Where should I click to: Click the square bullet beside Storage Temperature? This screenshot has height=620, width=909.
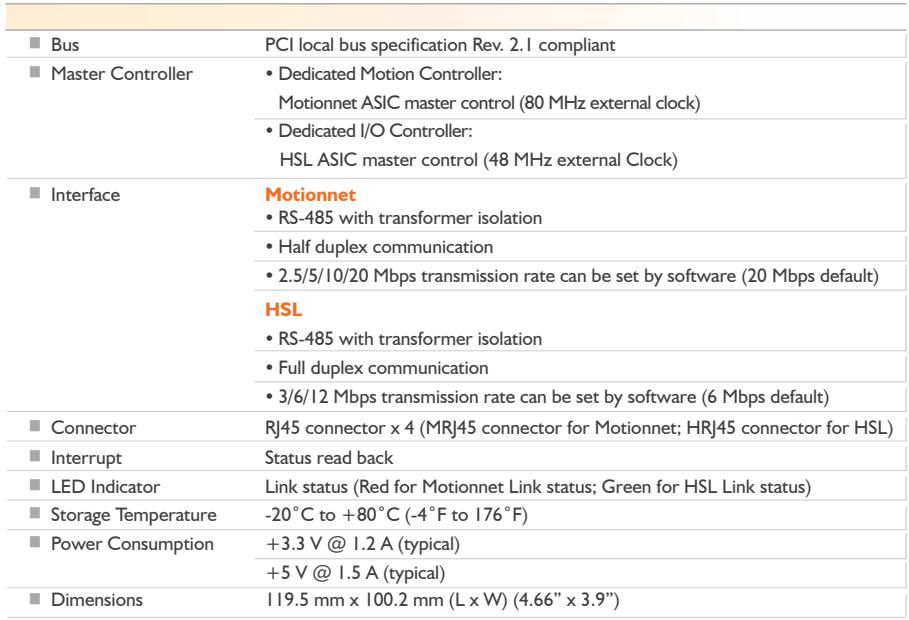(x=35, y=513)
